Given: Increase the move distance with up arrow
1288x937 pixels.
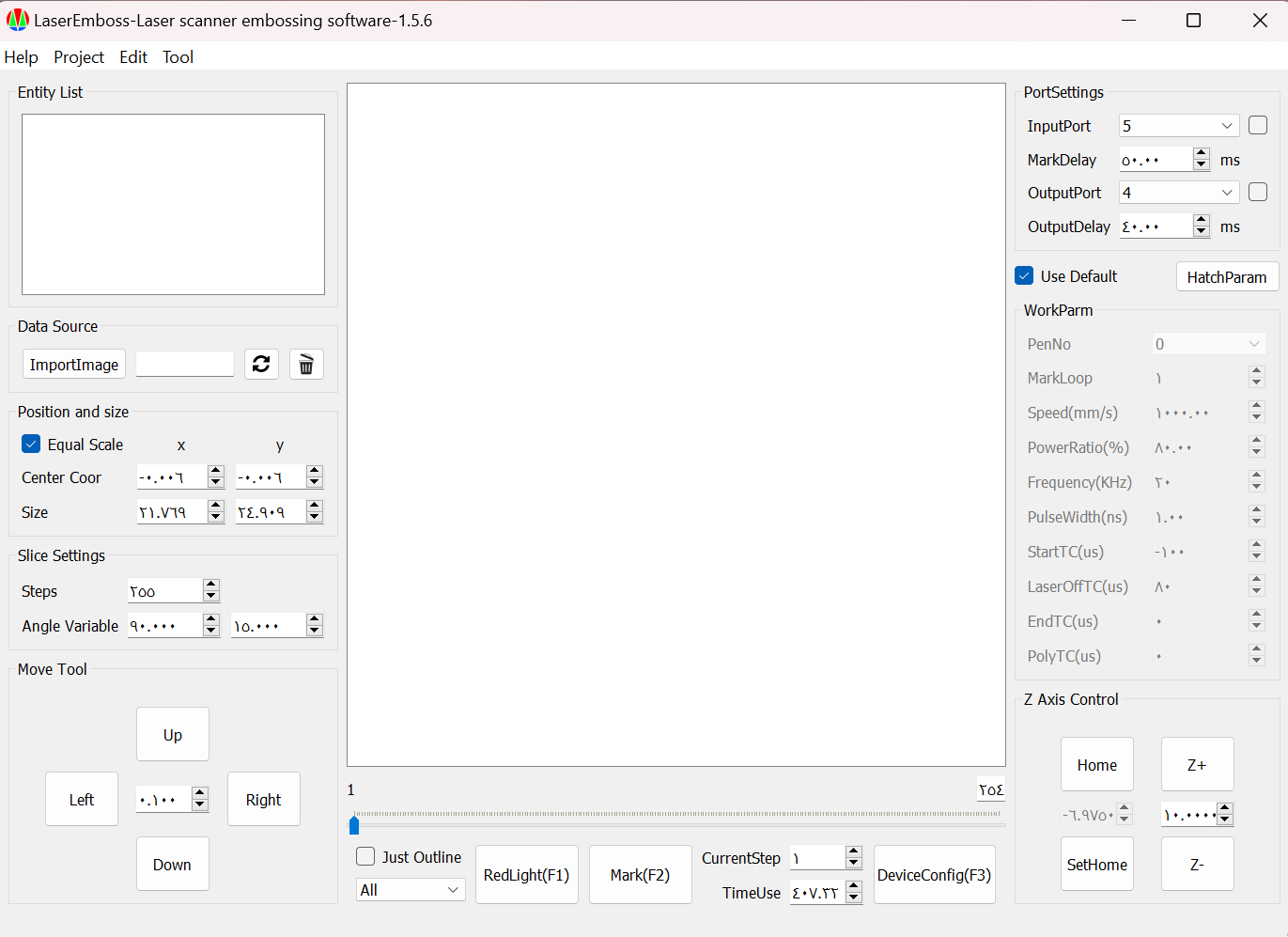Looking at the screenshot, I should coord(199,793).
